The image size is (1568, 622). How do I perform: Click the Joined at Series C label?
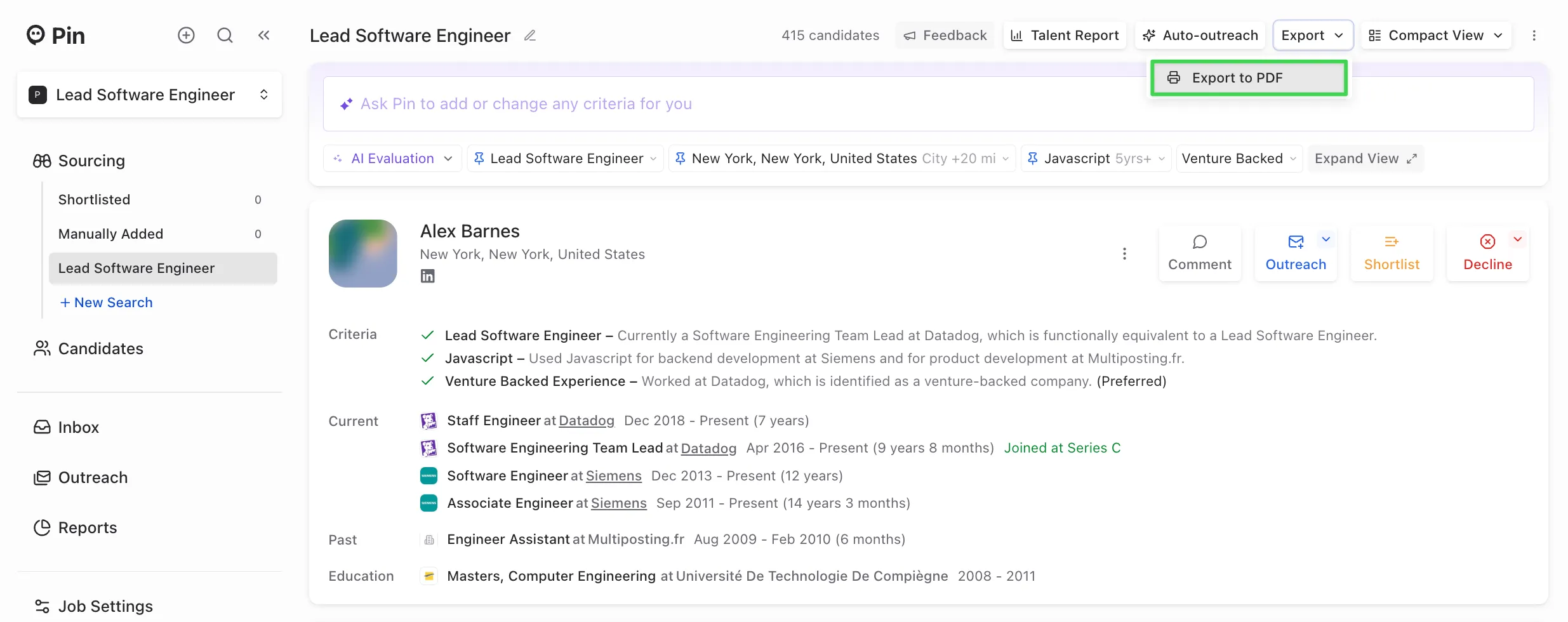1063,448
